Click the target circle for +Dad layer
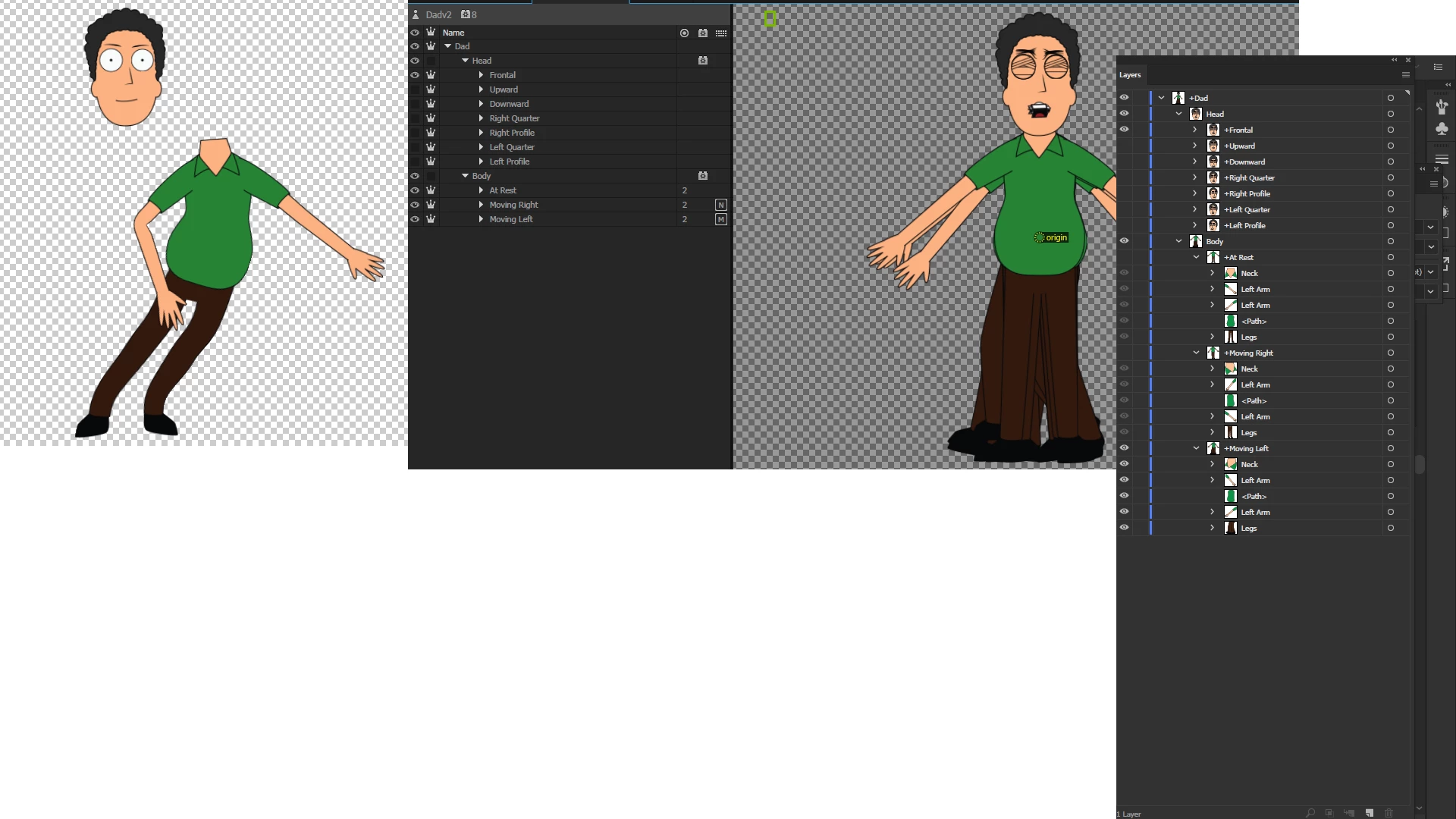 point(1391,98)
